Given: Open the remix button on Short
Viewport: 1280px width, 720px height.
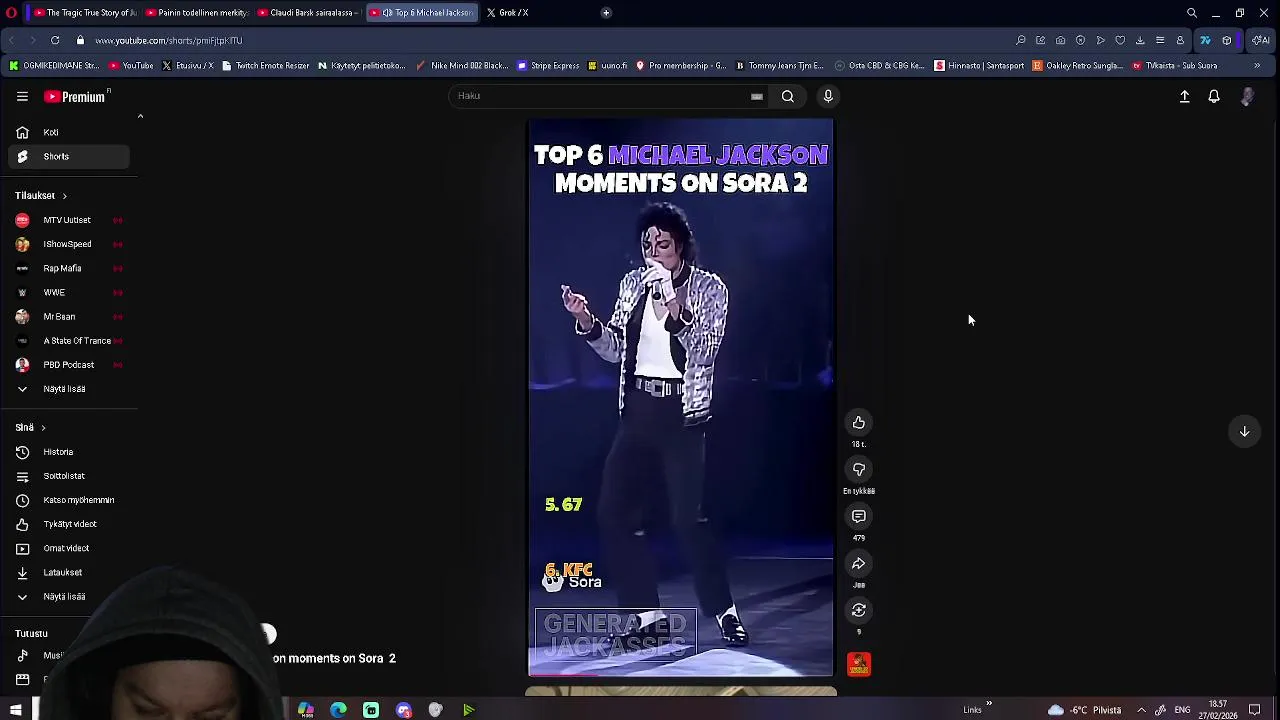Looking at the screenshot, I should pyautogui.click(x=859, y=610).
